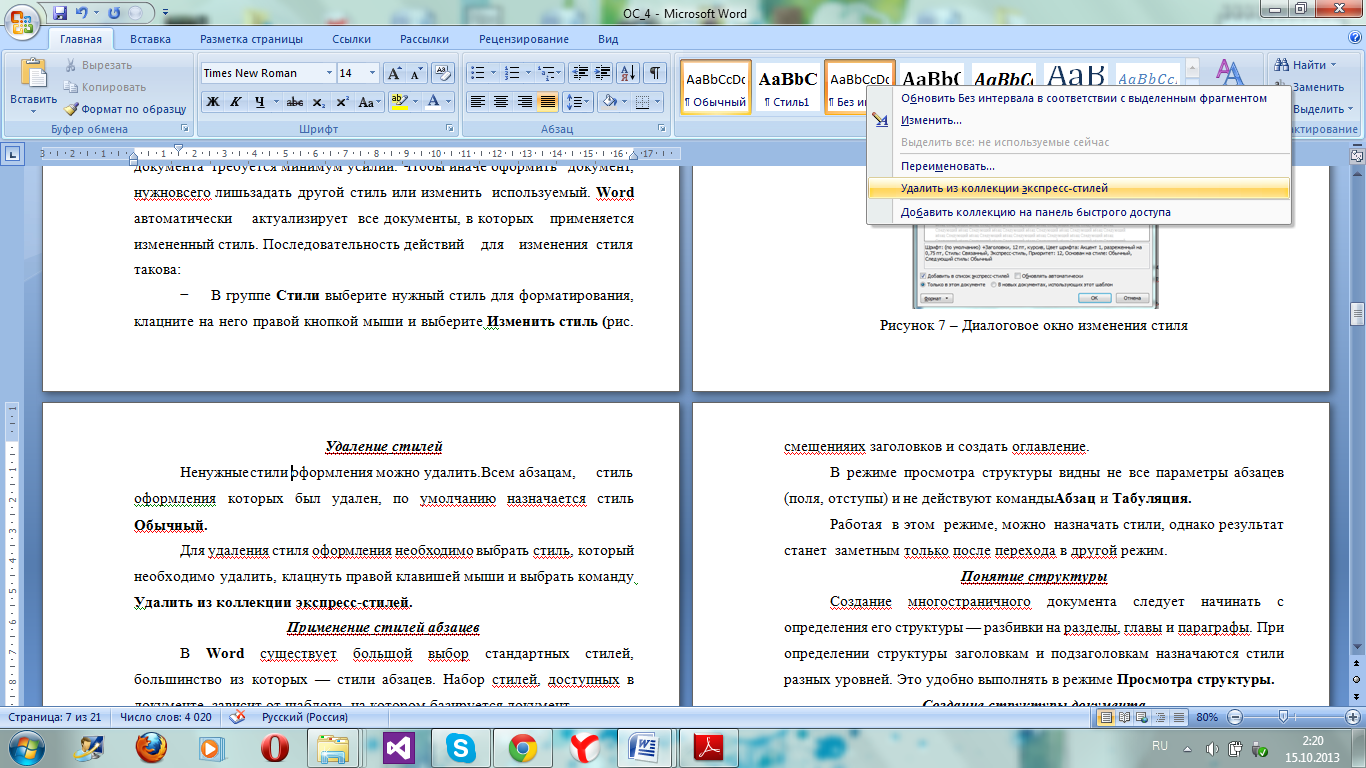Screen dimensions: 1366x768
Task: Click the Sort (А-Я) icon
Action: pos(628,73)
